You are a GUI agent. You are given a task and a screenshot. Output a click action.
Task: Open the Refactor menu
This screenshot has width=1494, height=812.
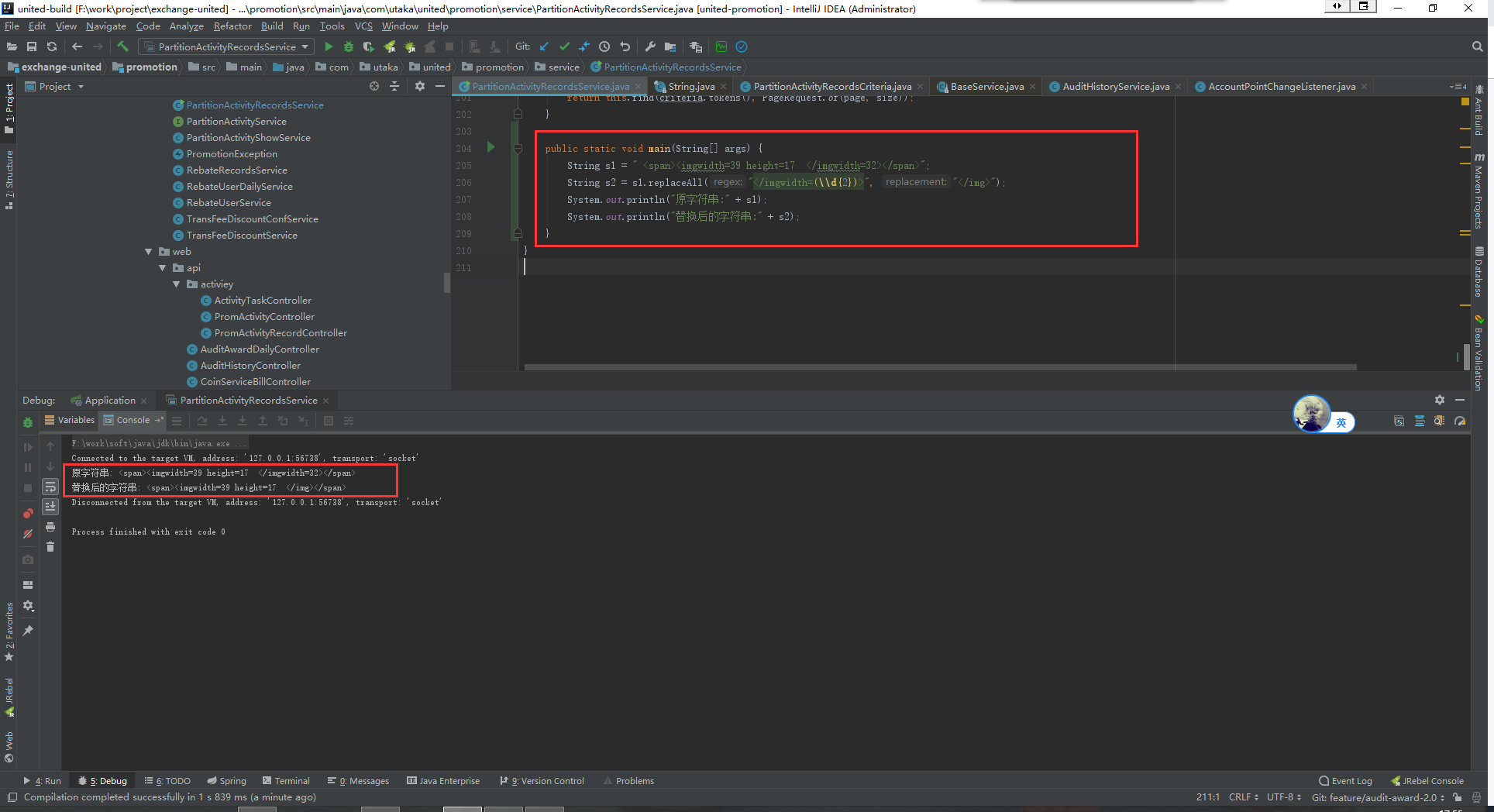click(232, 26)
